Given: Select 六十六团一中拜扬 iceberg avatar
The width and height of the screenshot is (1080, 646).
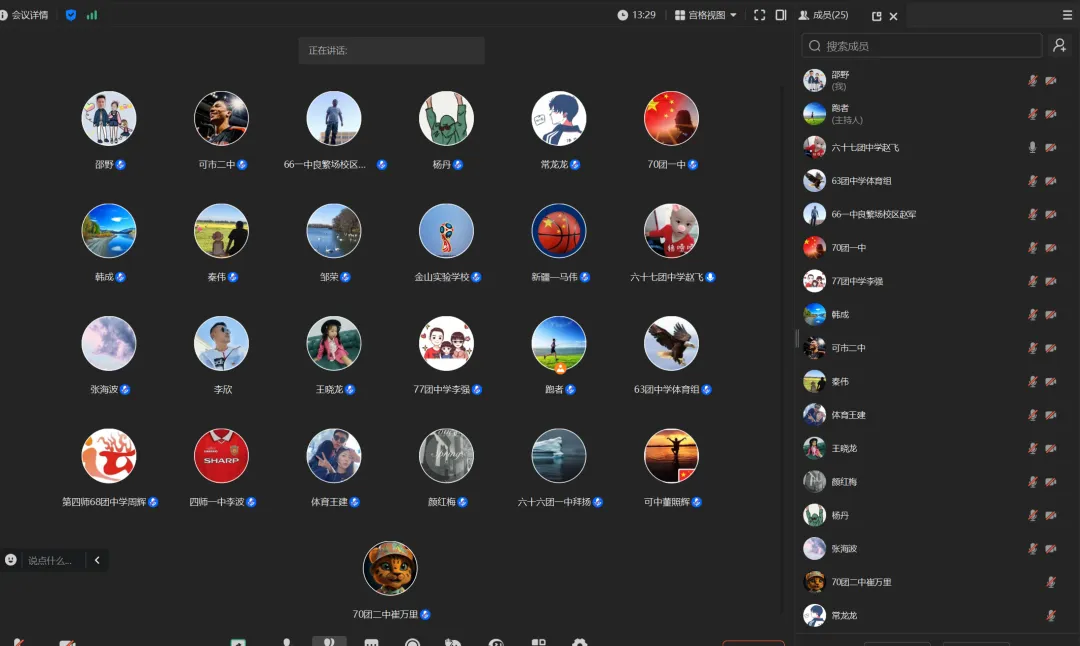Looking at the screenshot, I should point(559,456).
